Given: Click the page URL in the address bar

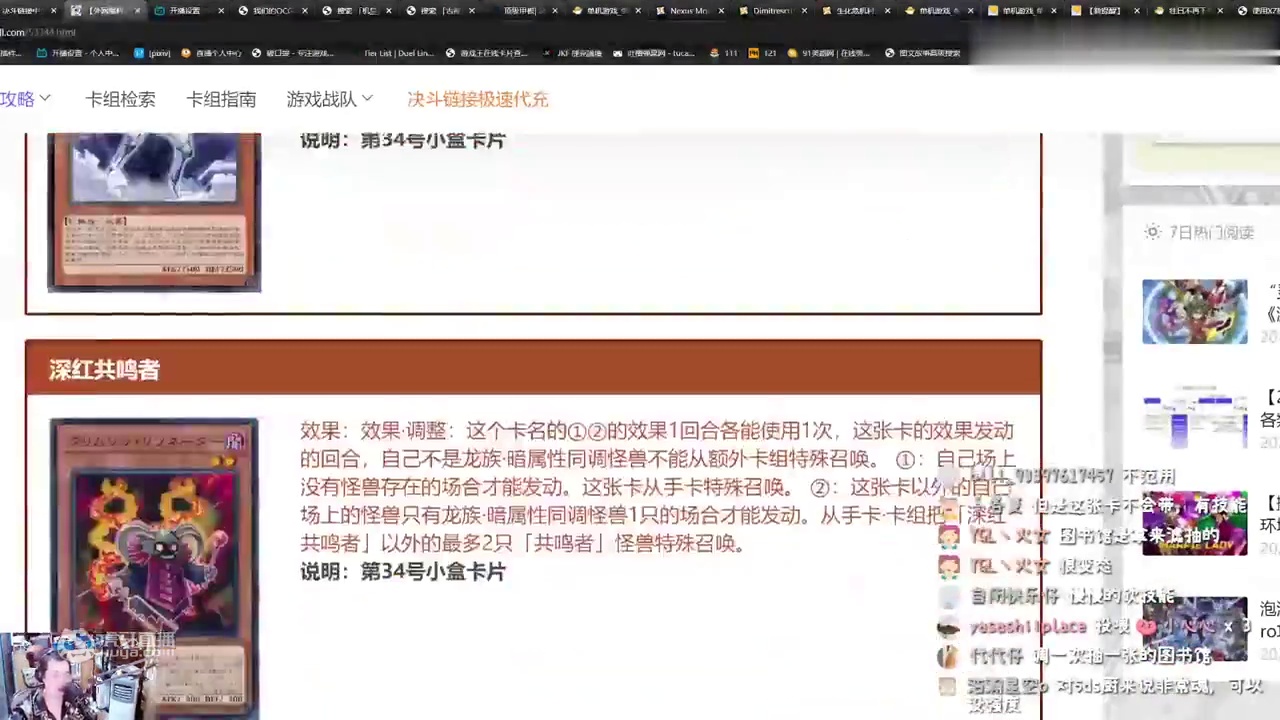Looking at the screenshot, I should coord(38,32).
